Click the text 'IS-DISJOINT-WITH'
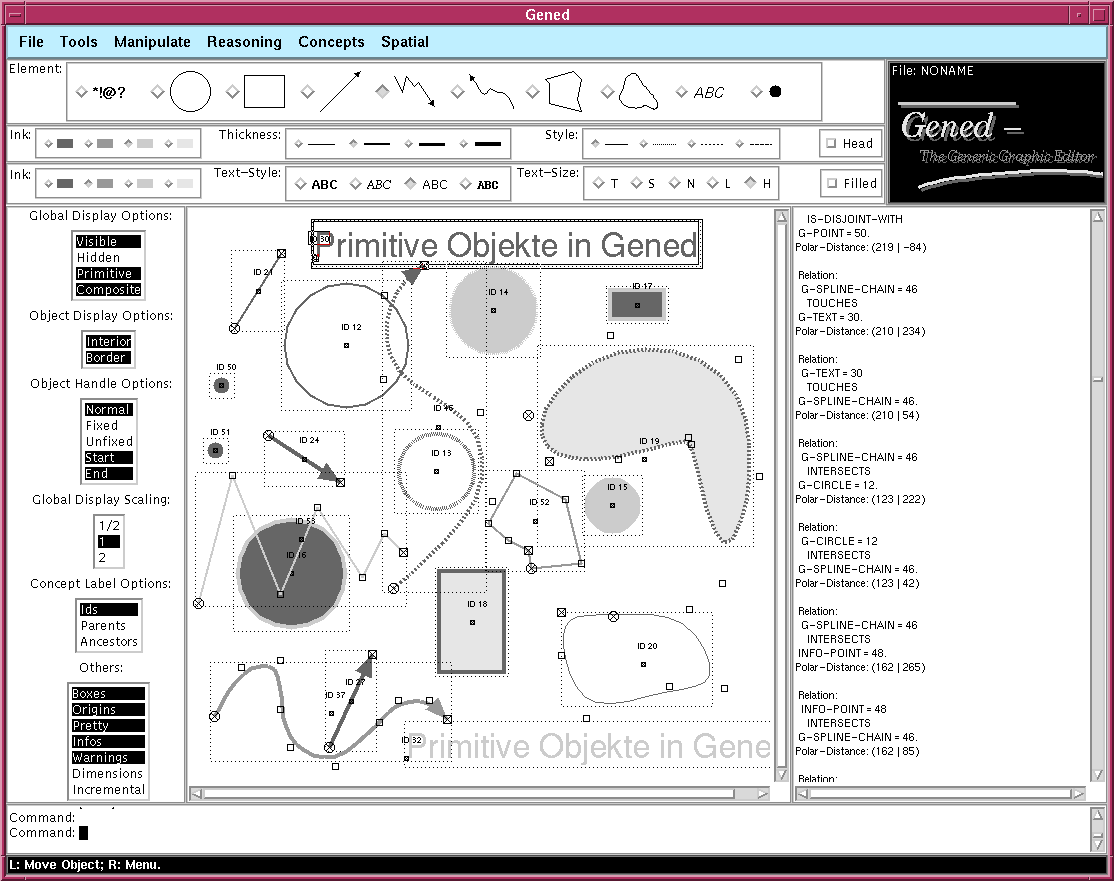Image resolution: width=1114 pixels, height=881 pixels. (x=855, y=220)
